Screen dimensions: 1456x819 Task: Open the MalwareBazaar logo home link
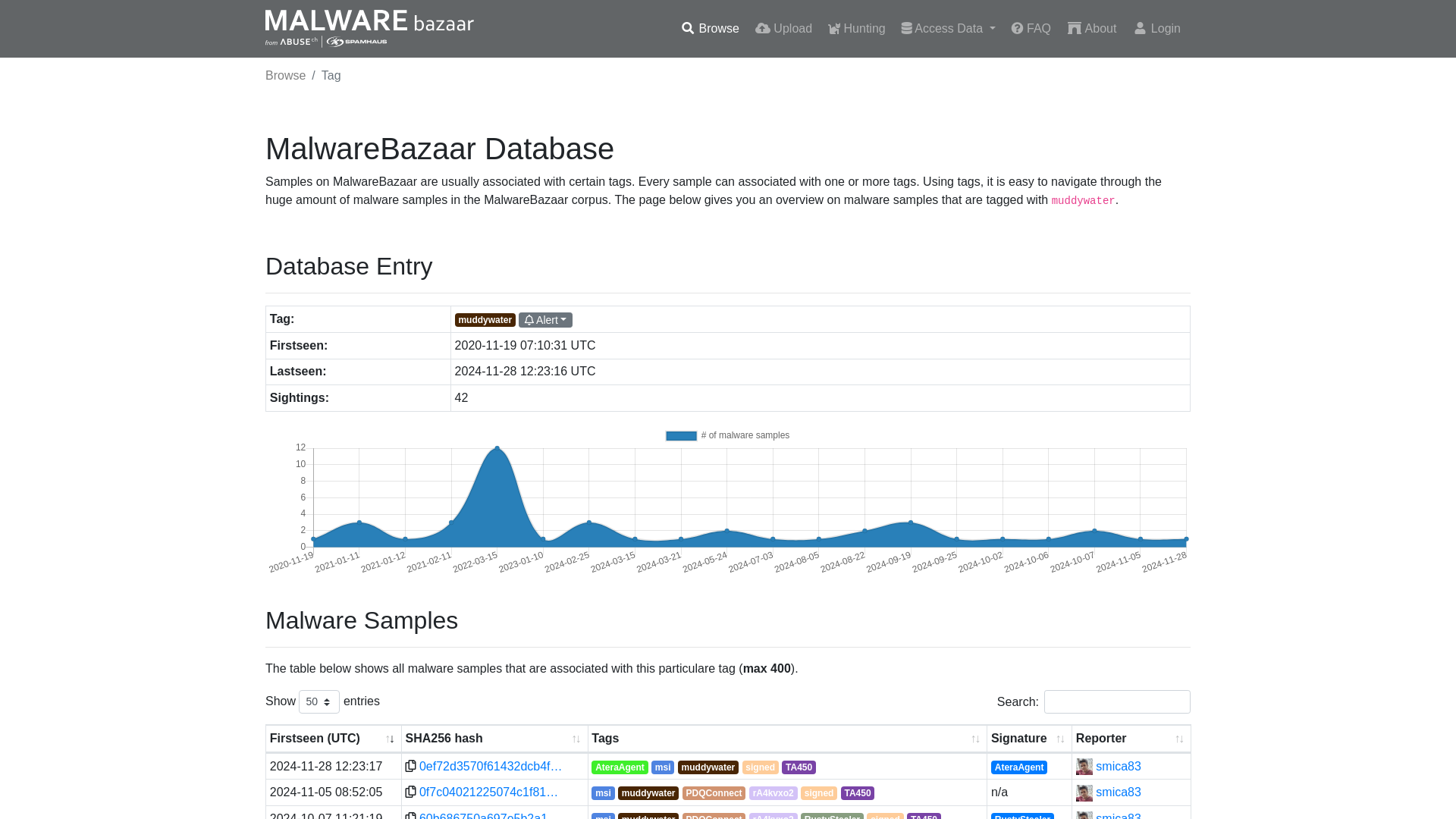pos(369,28)
